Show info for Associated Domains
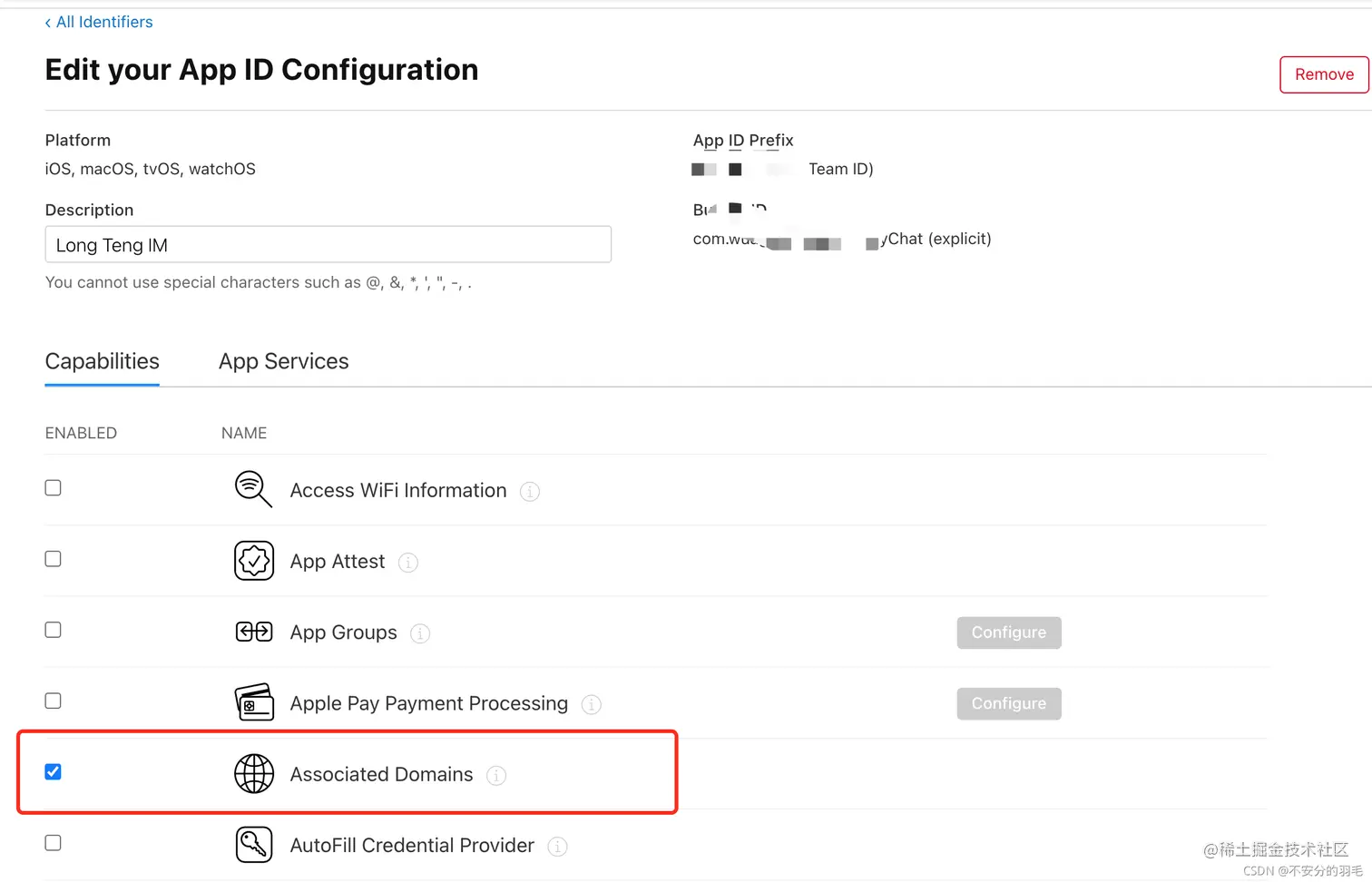This screenshot has width=1372, height=882. 496,775
